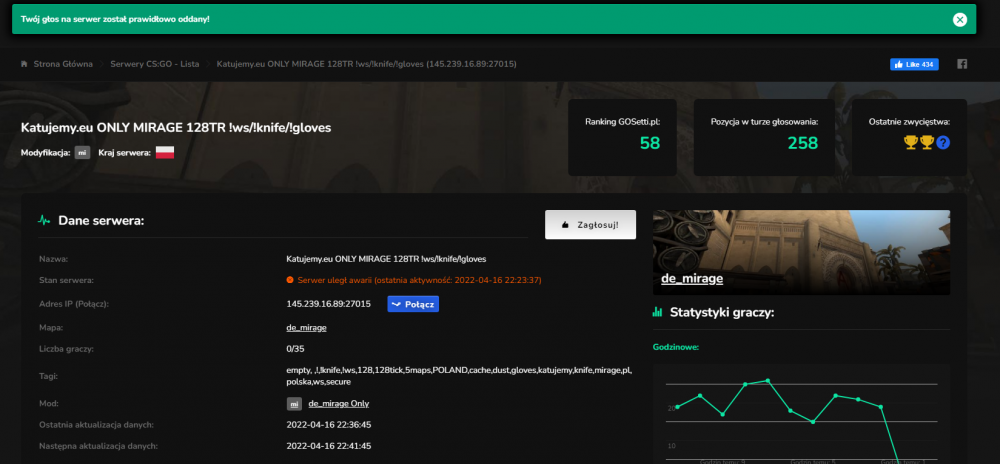
Task: Select the IP address 145.239.16.89:27015
Action: click(x=328, y=304)
